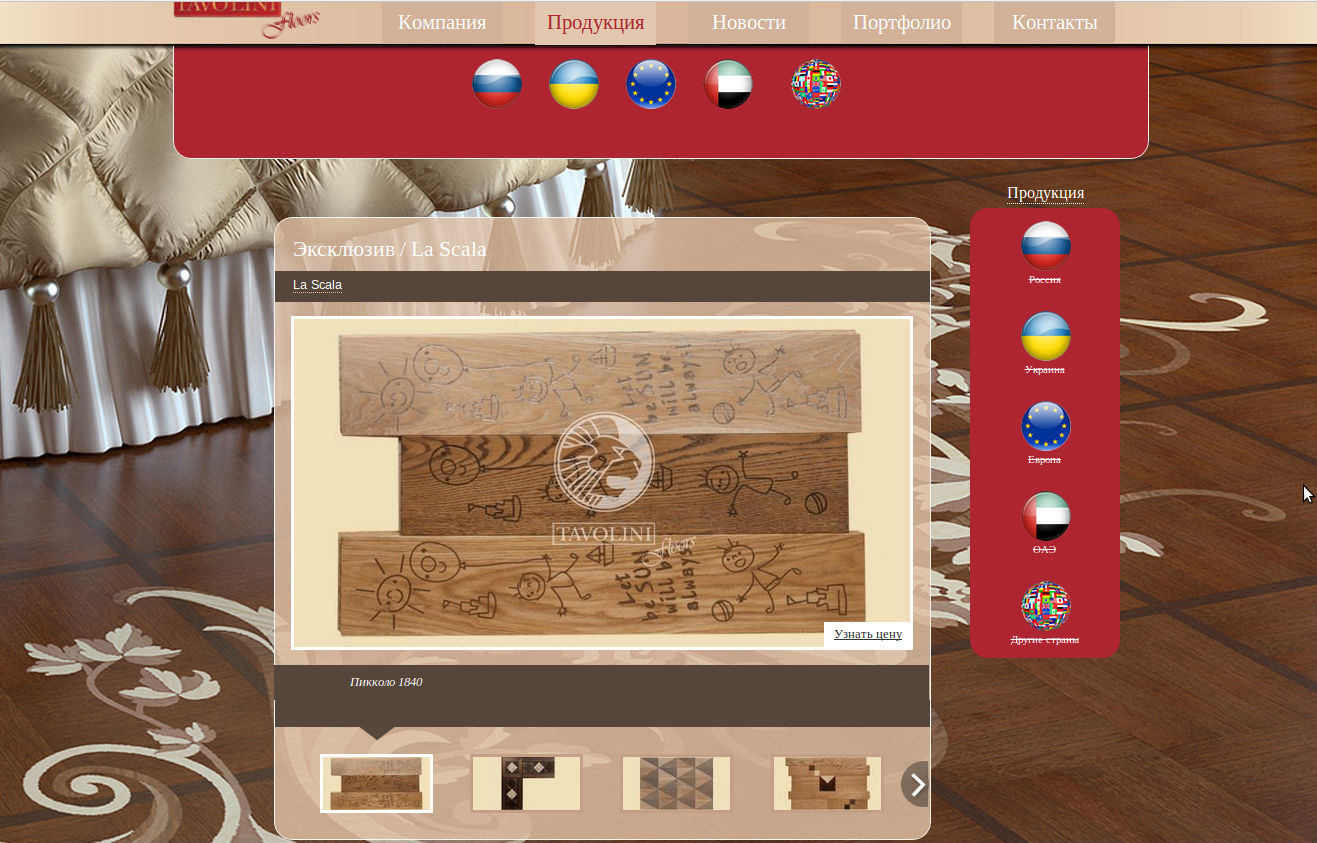
Task: Open the Компания menu item
Action: [442, 23]
